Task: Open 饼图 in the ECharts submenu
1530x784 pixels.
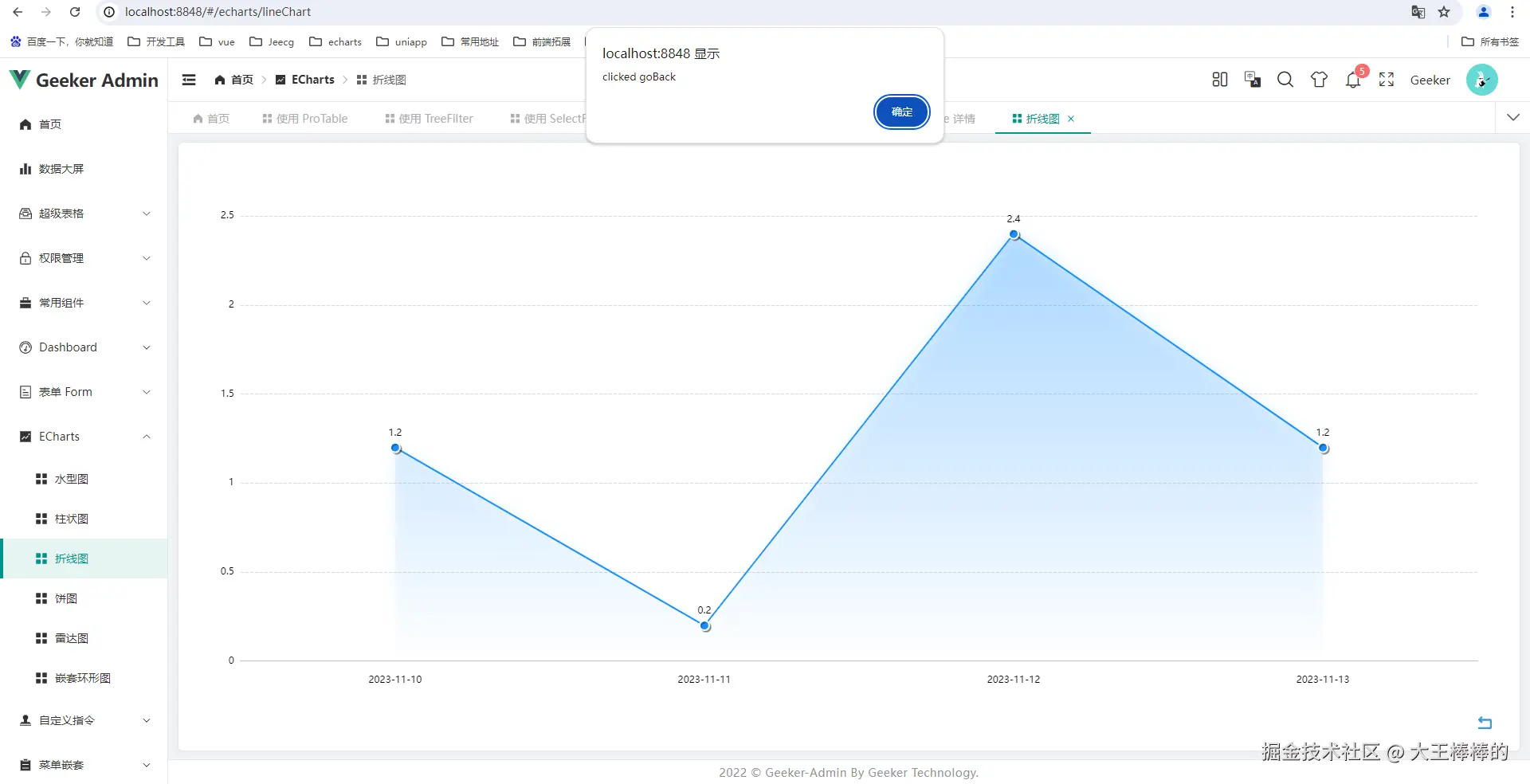Action: (x=84, y=598)
